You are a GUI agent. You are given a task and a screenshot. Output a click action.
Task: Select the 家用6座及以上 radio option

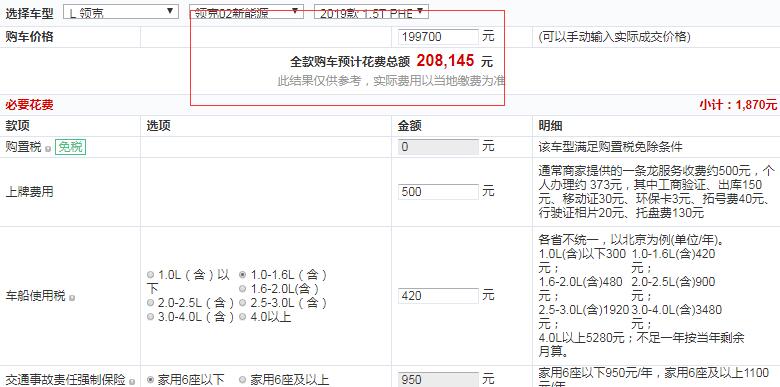pos(242,380)
